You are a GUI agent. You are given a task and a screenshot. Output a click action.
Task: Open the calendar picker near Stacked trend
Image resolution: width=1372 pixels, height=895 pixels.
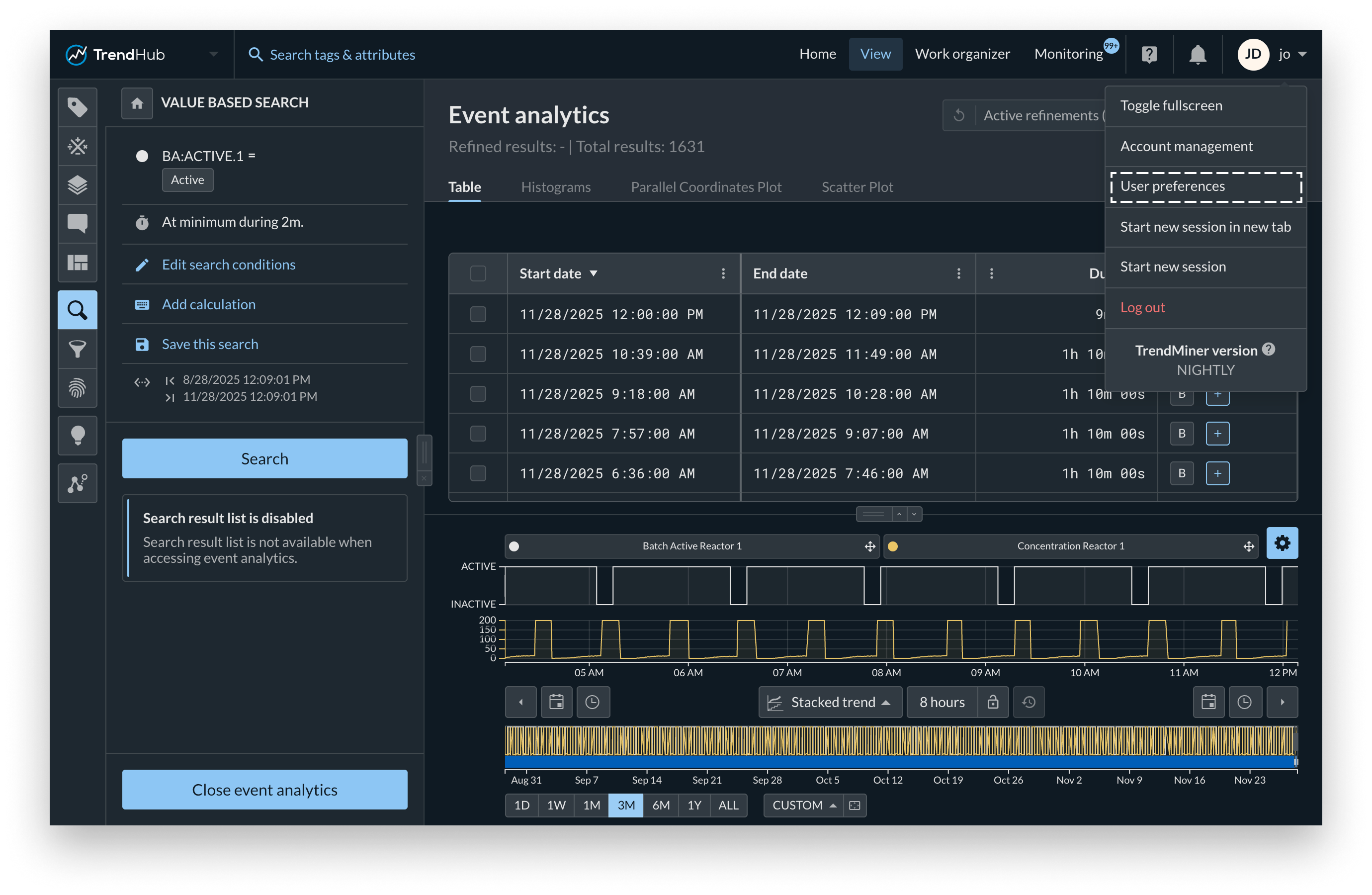[556, 702]
